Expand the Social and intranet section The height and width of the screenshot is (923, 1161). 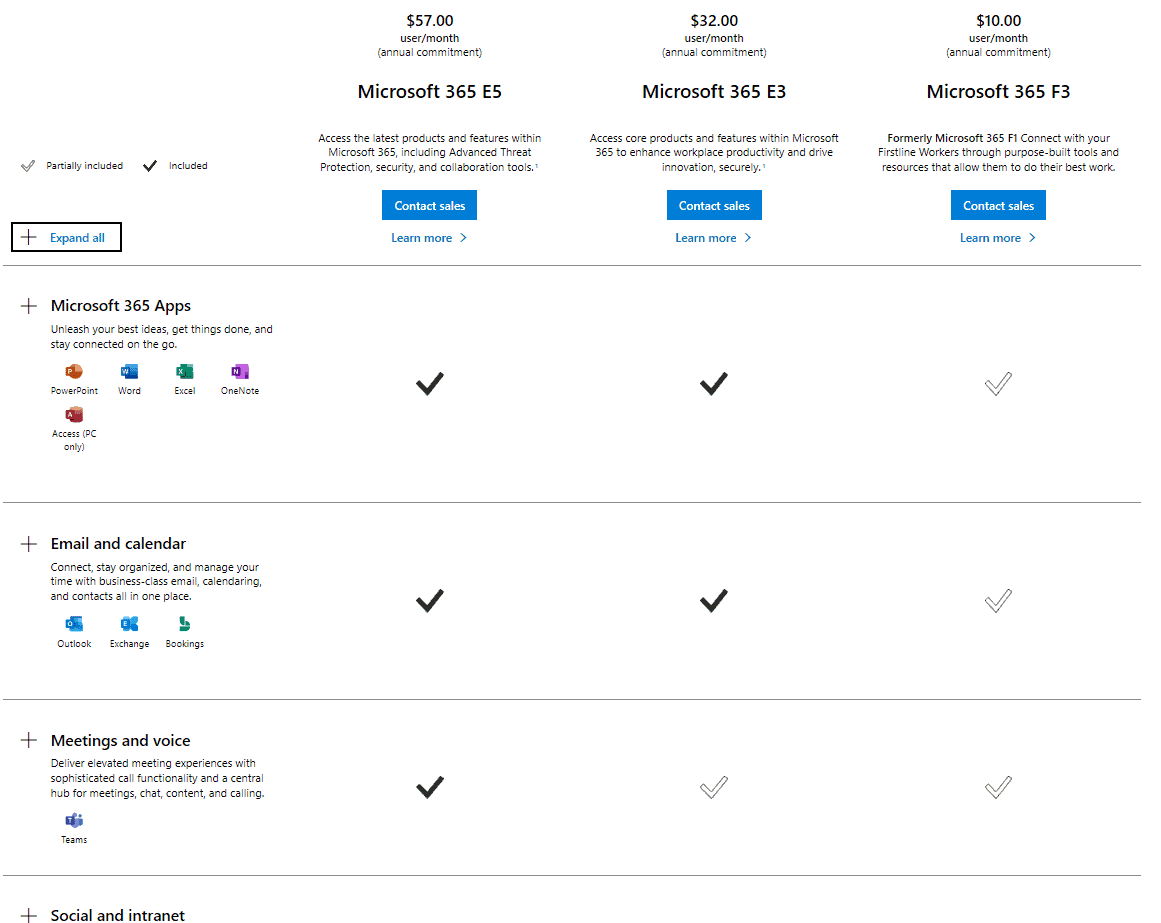tap(29, 914)
